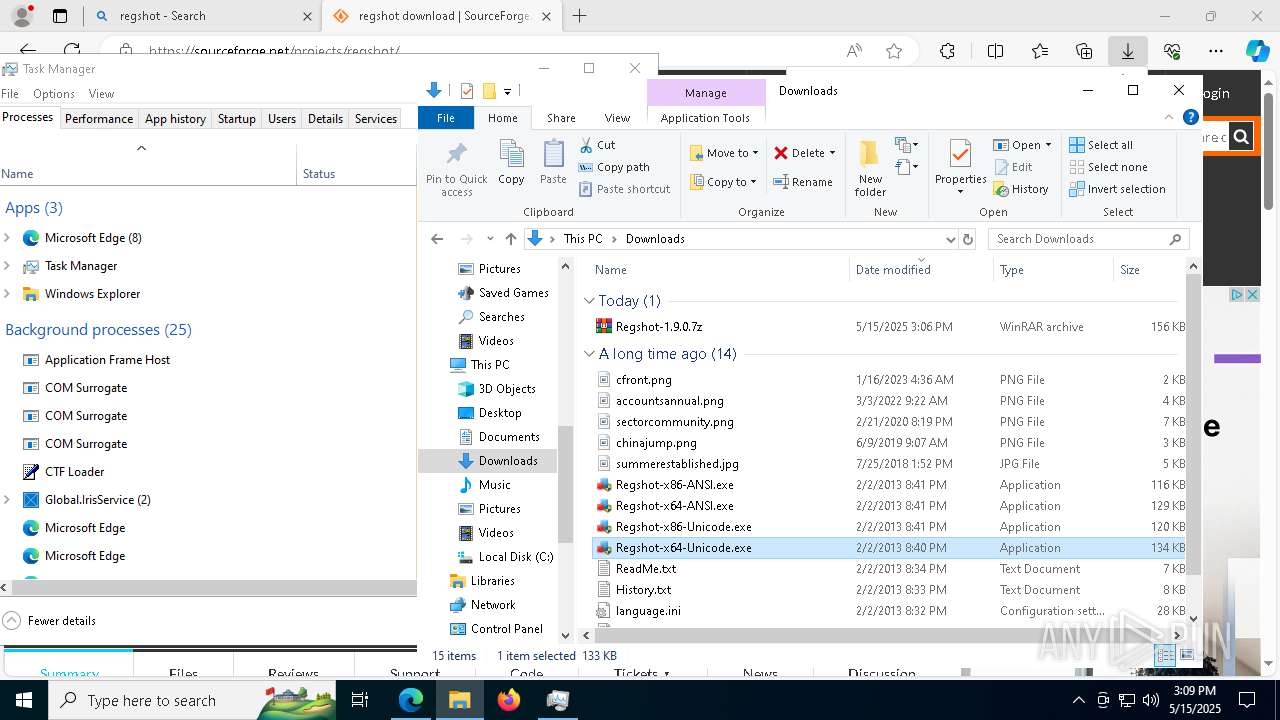Click Cut in Clipboard group
The height and width of the screenshot is (720, 1280).
click(597, 145)
